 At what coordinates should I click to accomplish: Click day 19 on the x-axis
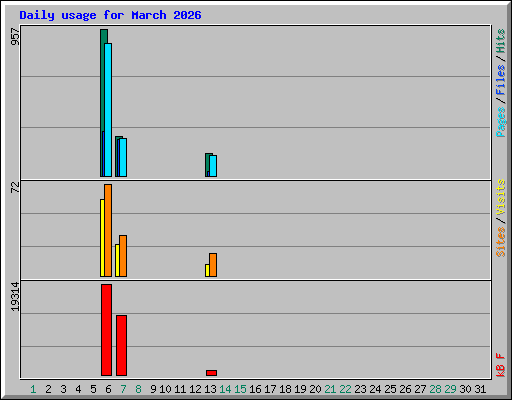click(x=300, y=389)
